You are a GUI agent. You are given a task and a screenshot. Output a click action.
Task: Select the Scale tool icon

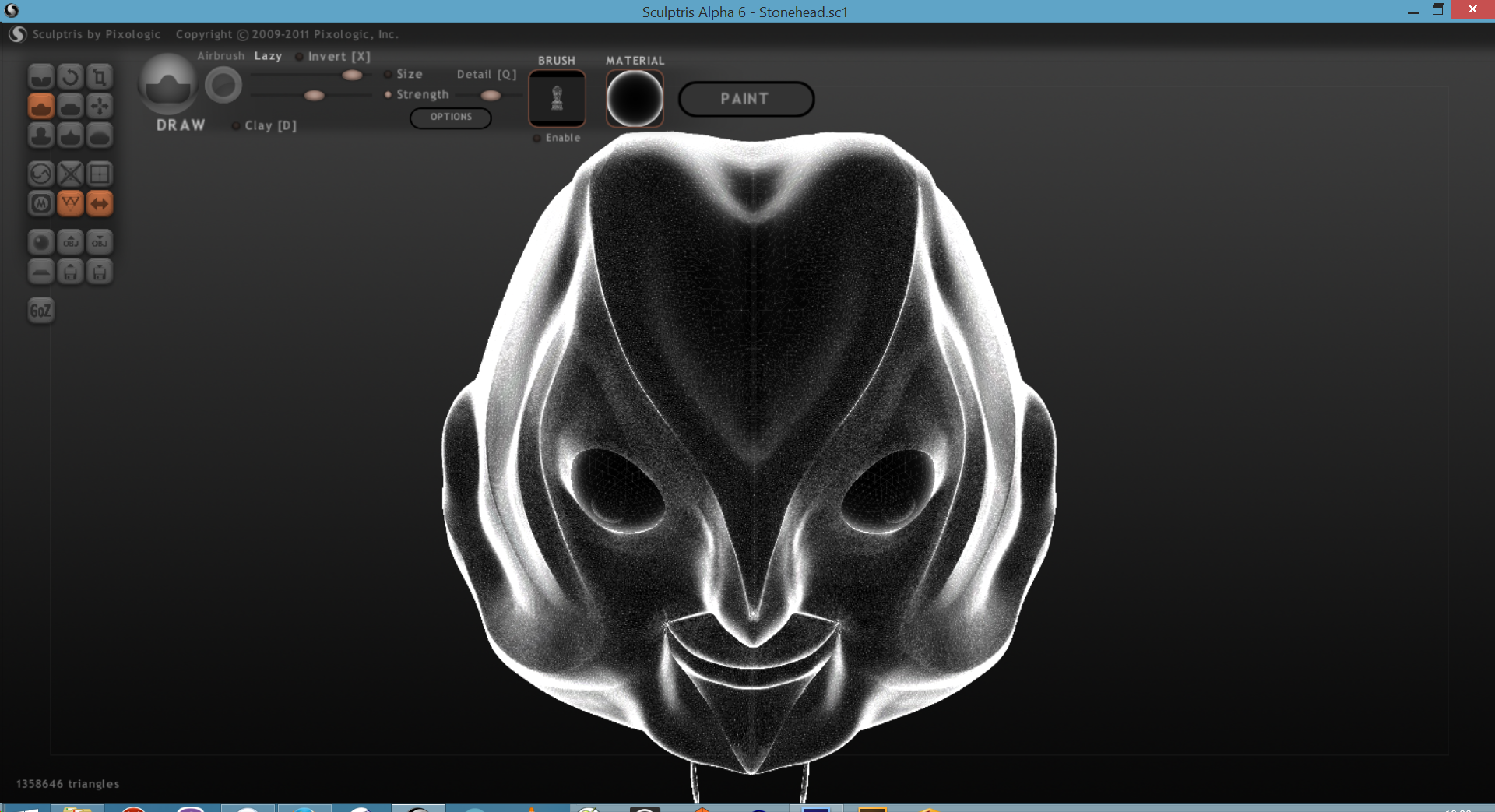(100, 76)
